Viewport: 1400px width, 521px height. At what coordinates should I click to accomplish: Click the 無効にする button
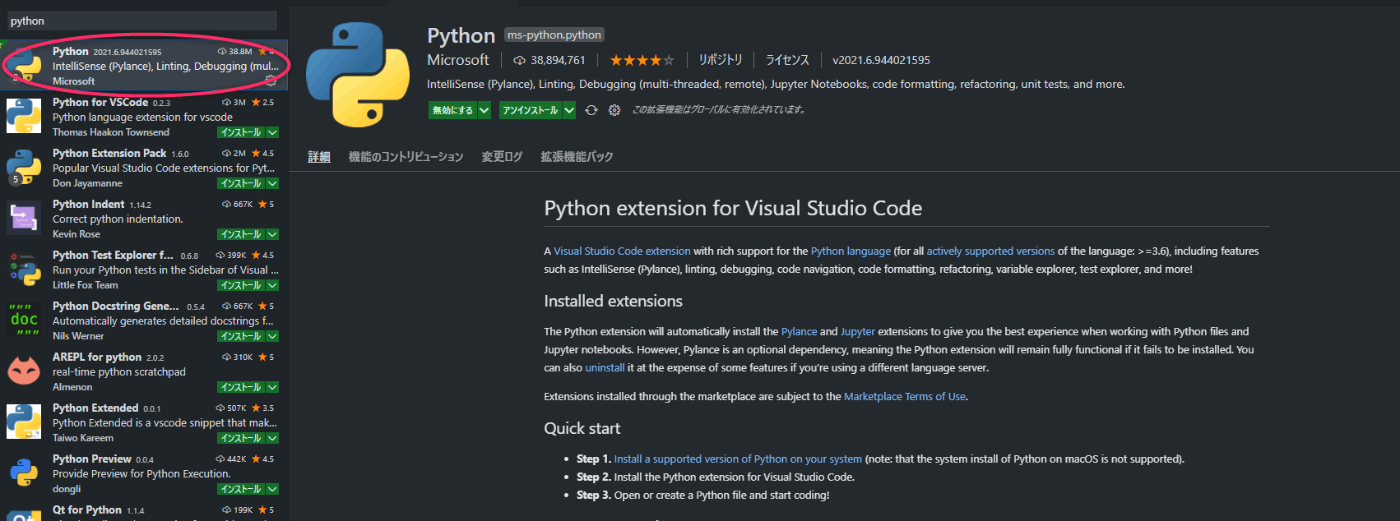(x=453, y=110)
